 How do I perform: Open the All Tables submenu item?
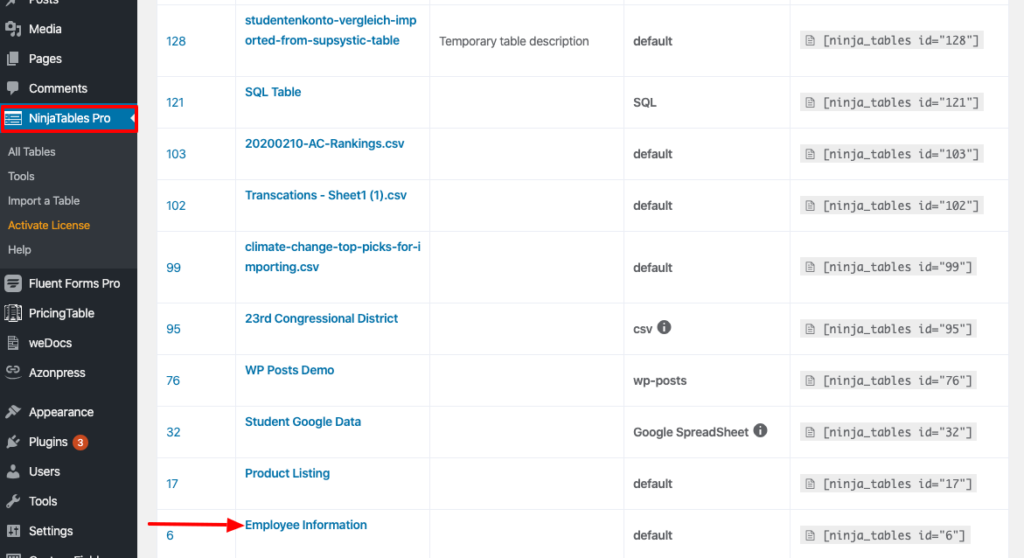tap(32, 152)
